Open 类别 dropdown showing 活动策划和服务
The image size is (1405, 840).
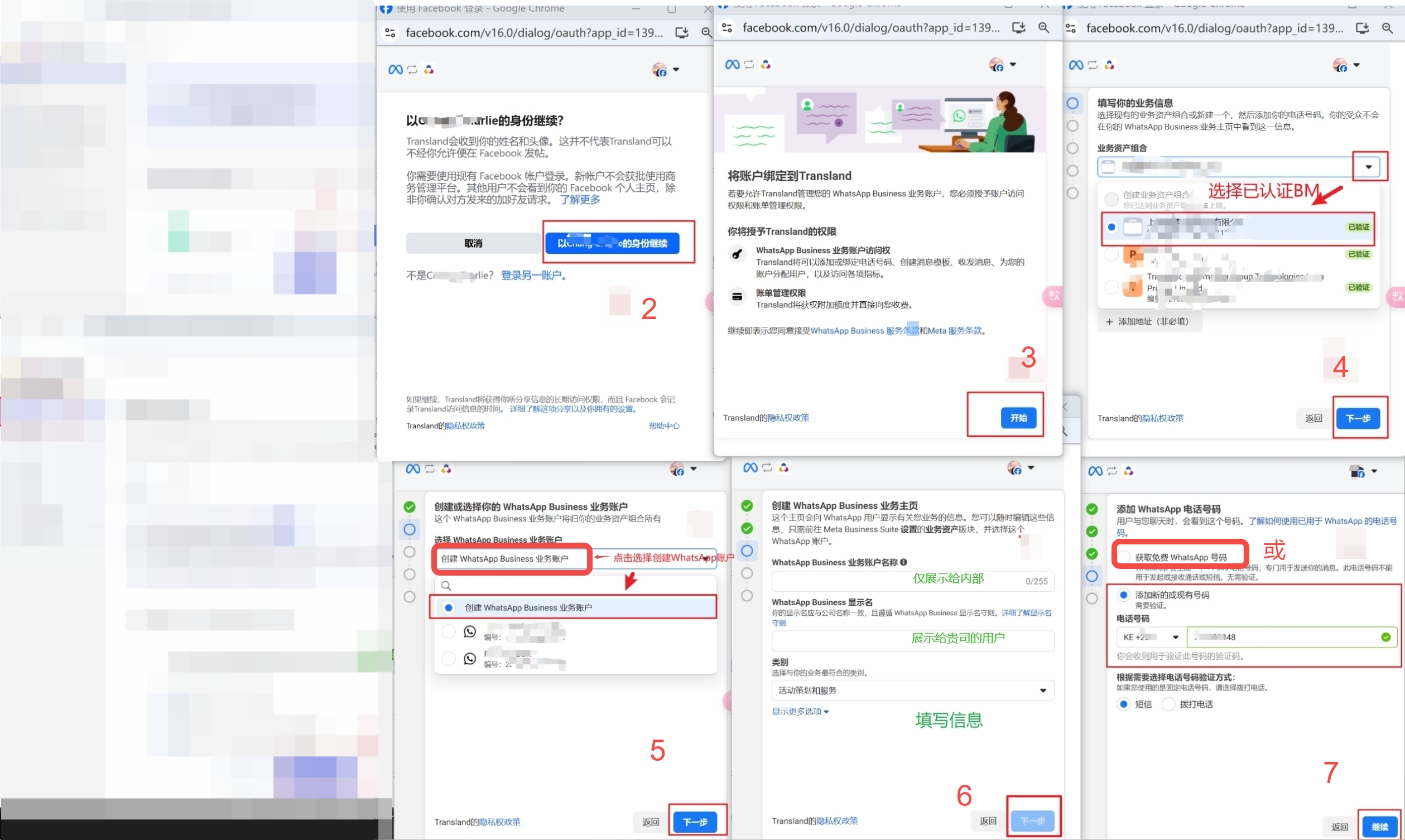click(912, 691)
